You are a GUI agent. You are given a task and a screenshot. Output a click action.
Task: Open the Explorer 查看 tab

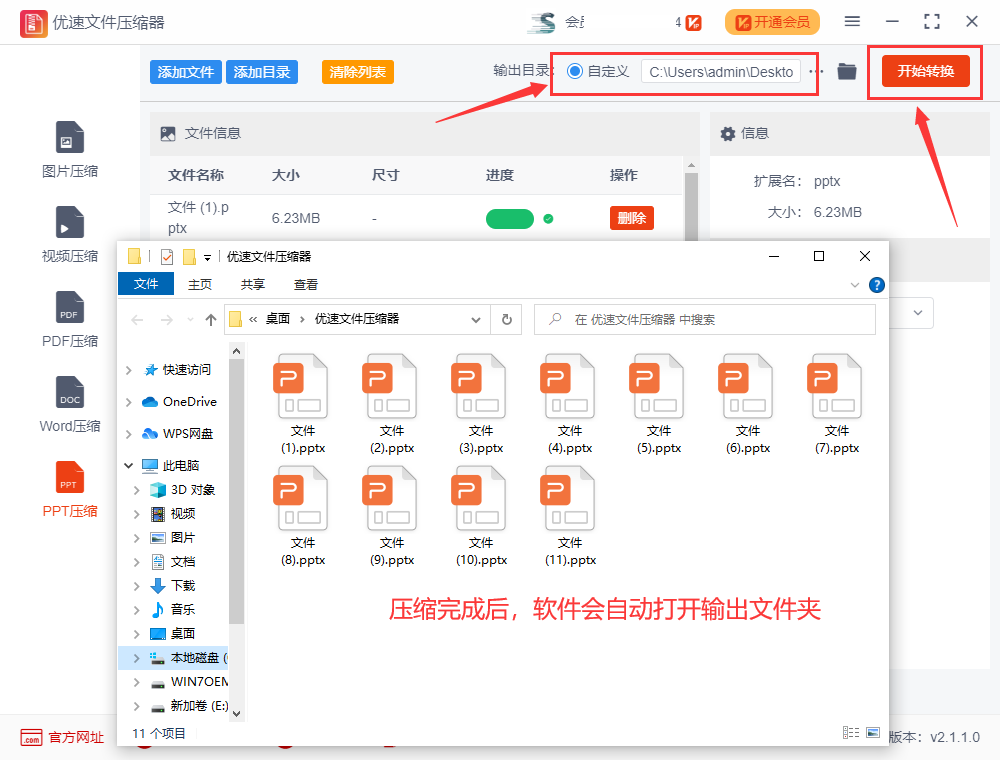click(305, 284)
